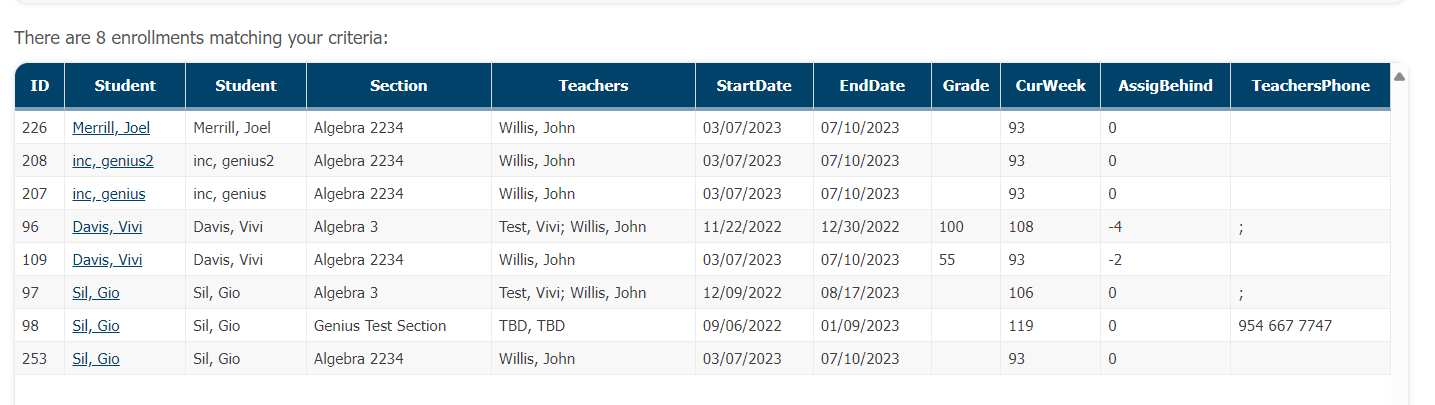Viewport: 1435px width, 405px height.
Task: Click Sil, Gio link in enrollment 98
Action: click(x=96, y=326)
